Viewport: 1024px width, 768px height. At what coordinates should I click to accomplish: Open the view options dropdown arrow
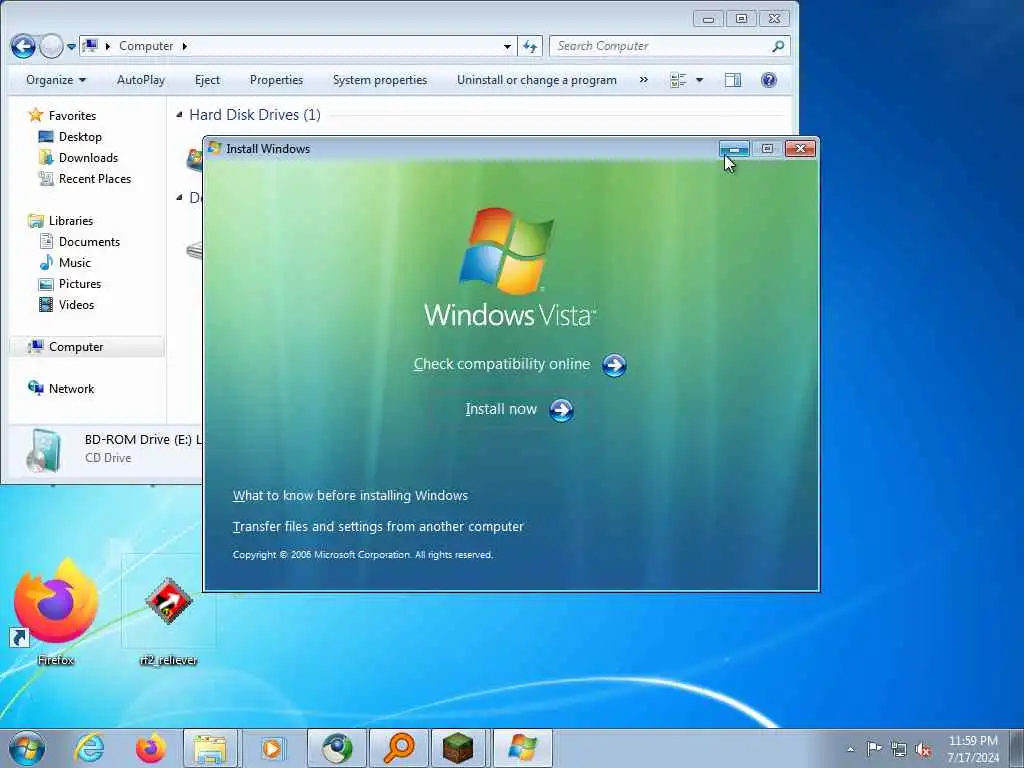coord(699,80)
